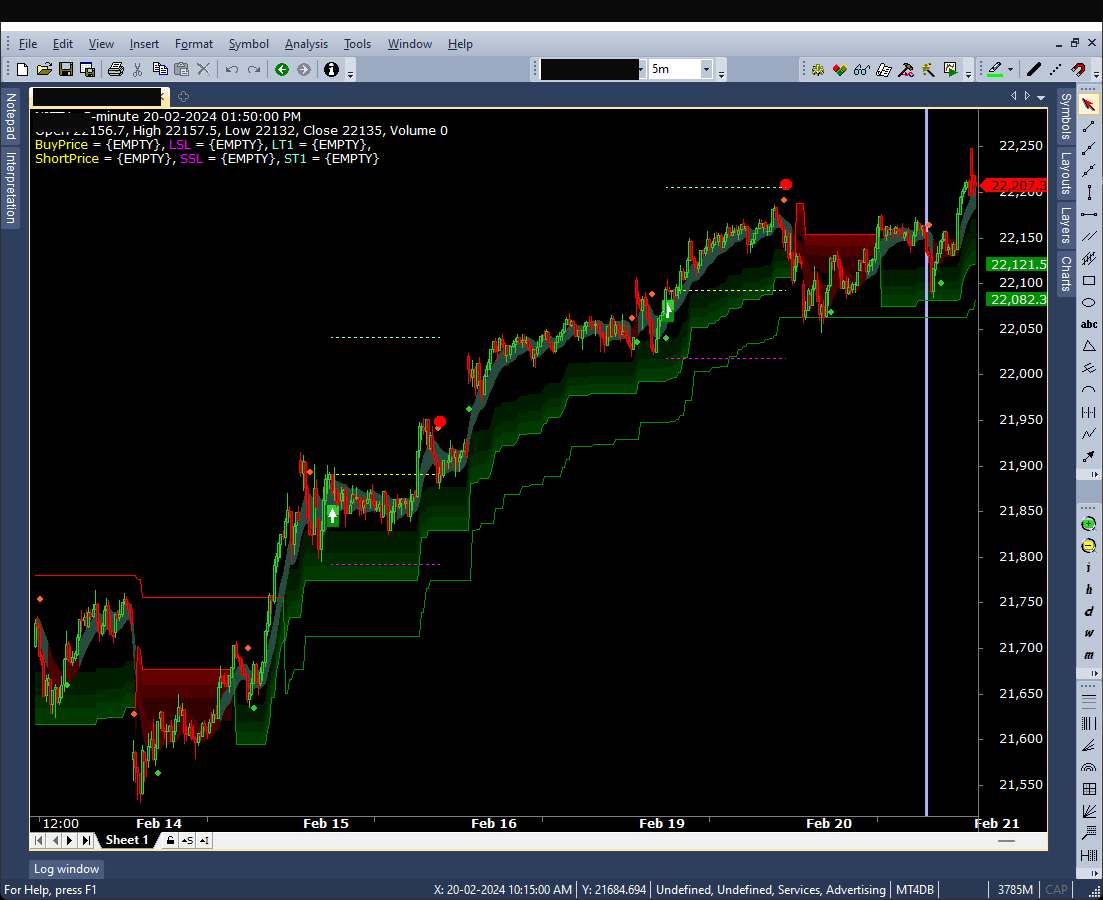Open the Symbols side panel
The image size is (1103, 900).
click(1066, 116)
